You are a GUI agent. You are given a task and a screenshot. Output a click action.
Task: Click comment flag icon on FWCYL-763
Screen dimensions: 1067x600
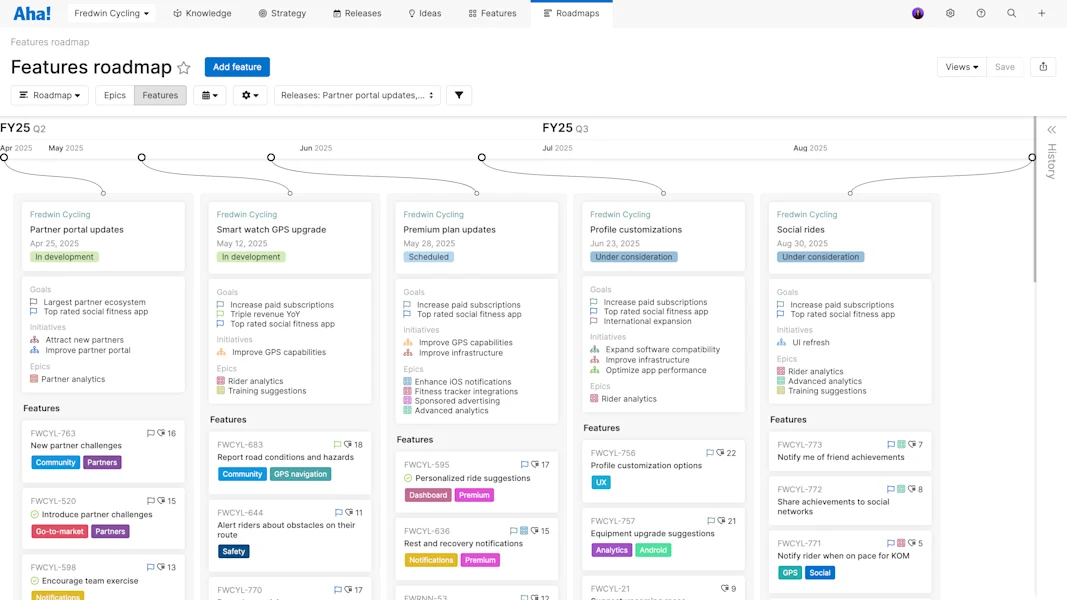[150, 433]
